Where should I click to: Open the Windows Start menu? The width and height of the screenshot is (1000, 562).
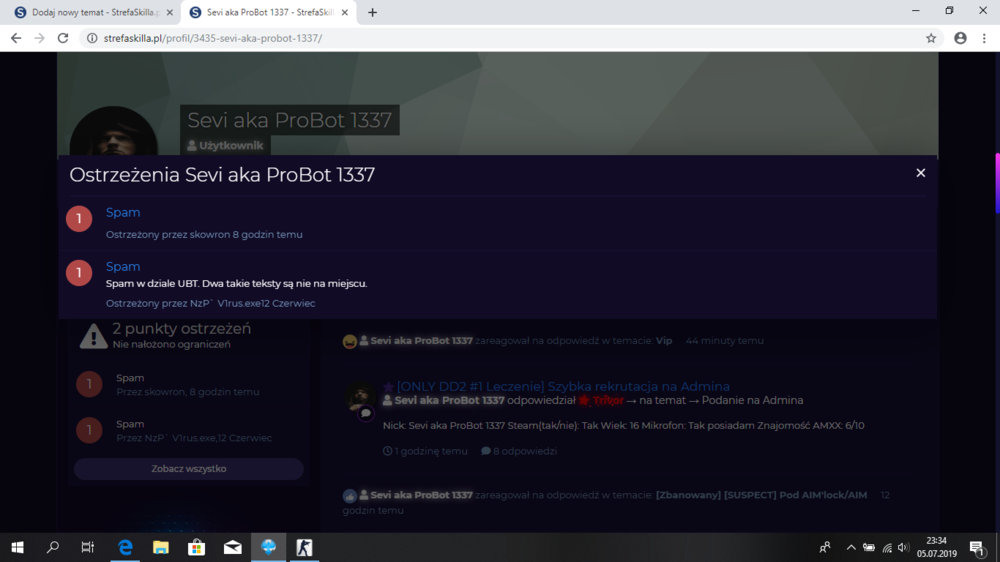[x=17, y=547]
